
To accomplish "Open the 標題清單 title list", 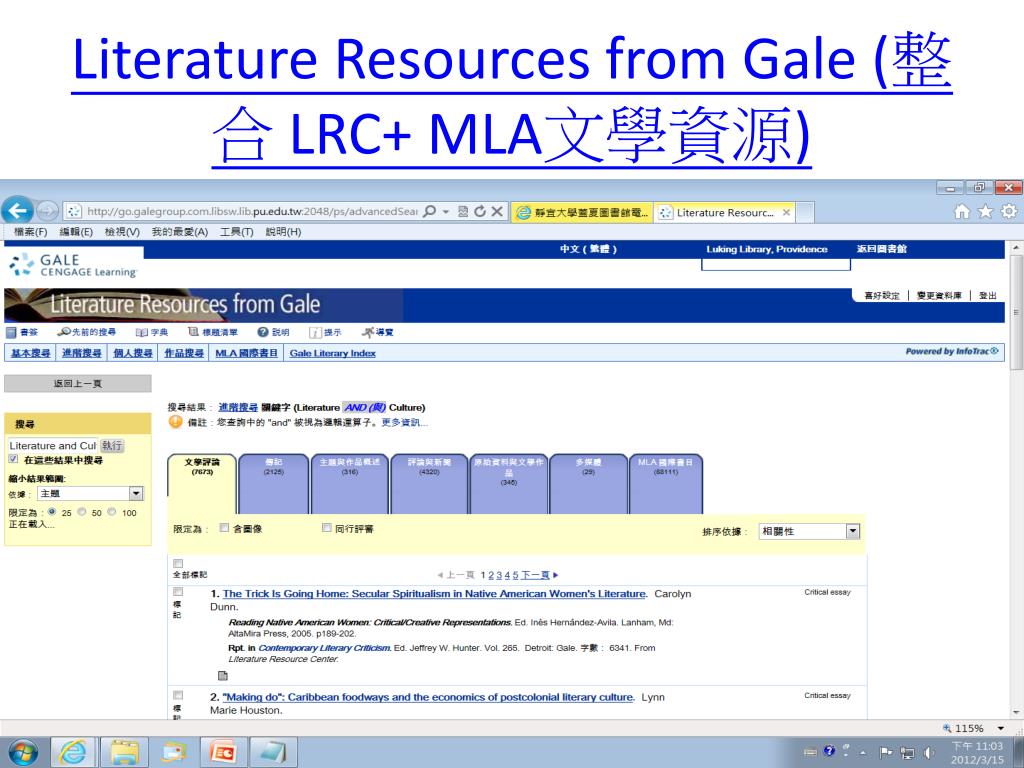I will tap(213, 332).
